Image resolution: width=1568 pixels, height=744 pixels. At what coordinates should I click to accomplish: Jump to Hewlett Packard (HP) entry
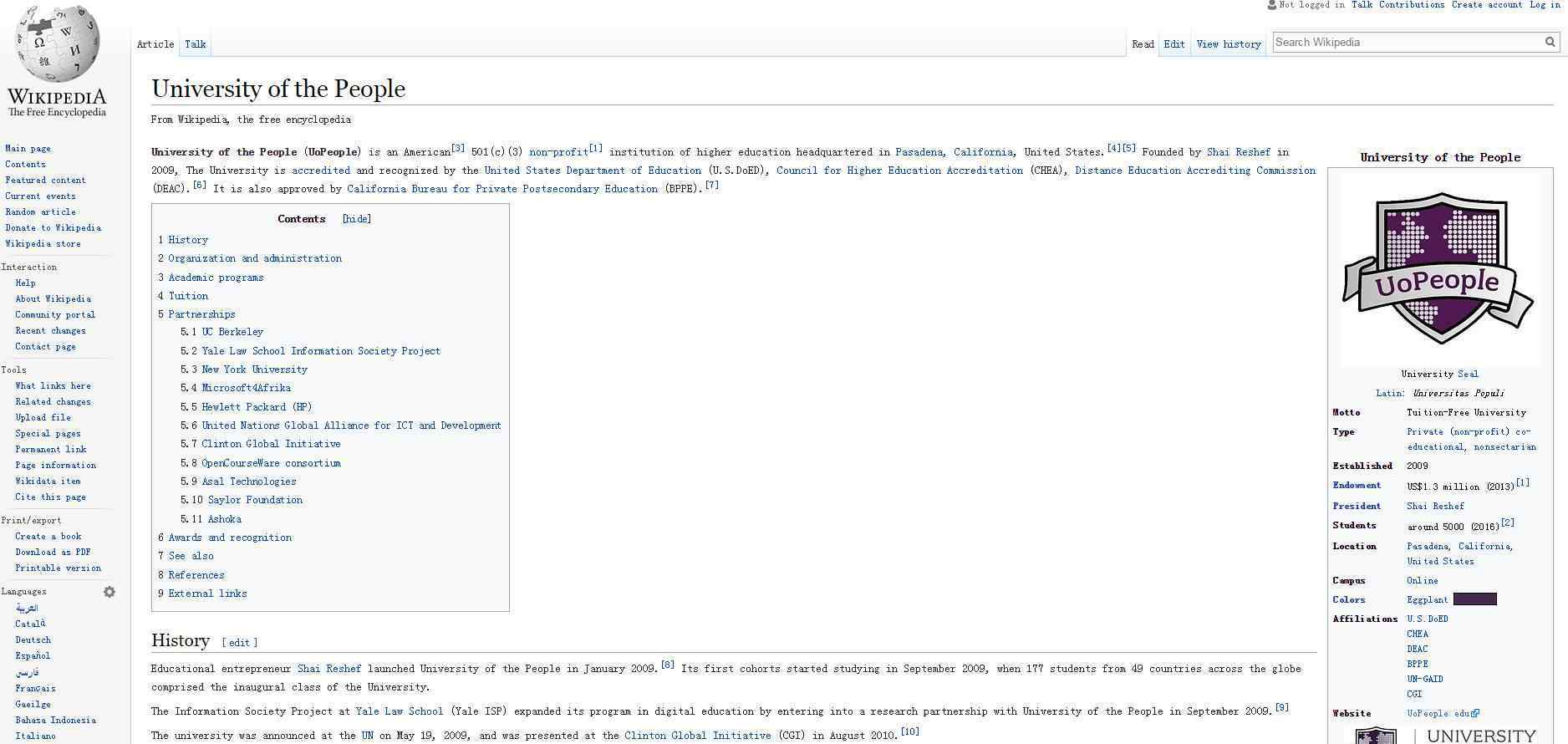(247, 407)
